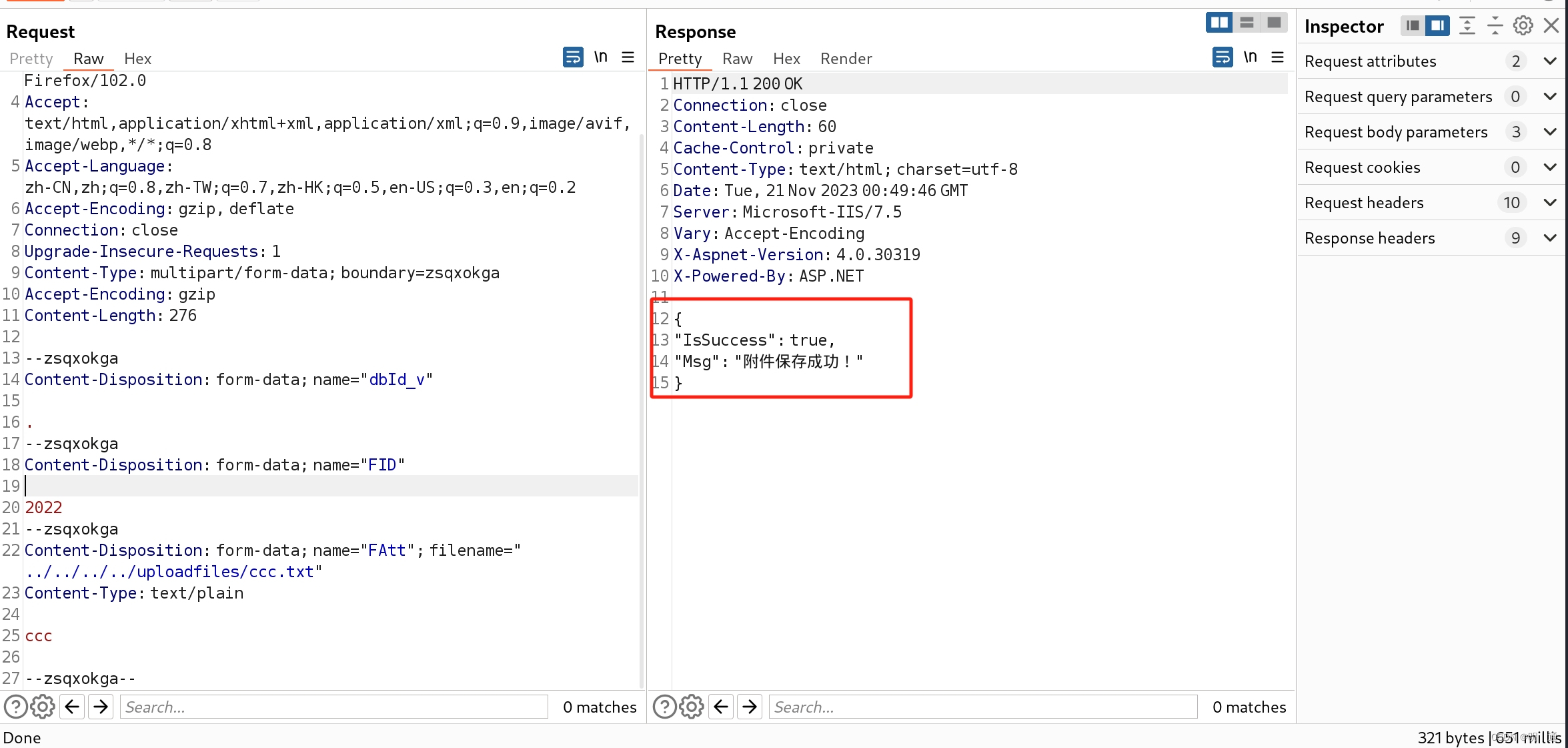This screenshot has width=1568, height=748.
Task: Expand Request attributes section
Action: tap(1432, 61)
